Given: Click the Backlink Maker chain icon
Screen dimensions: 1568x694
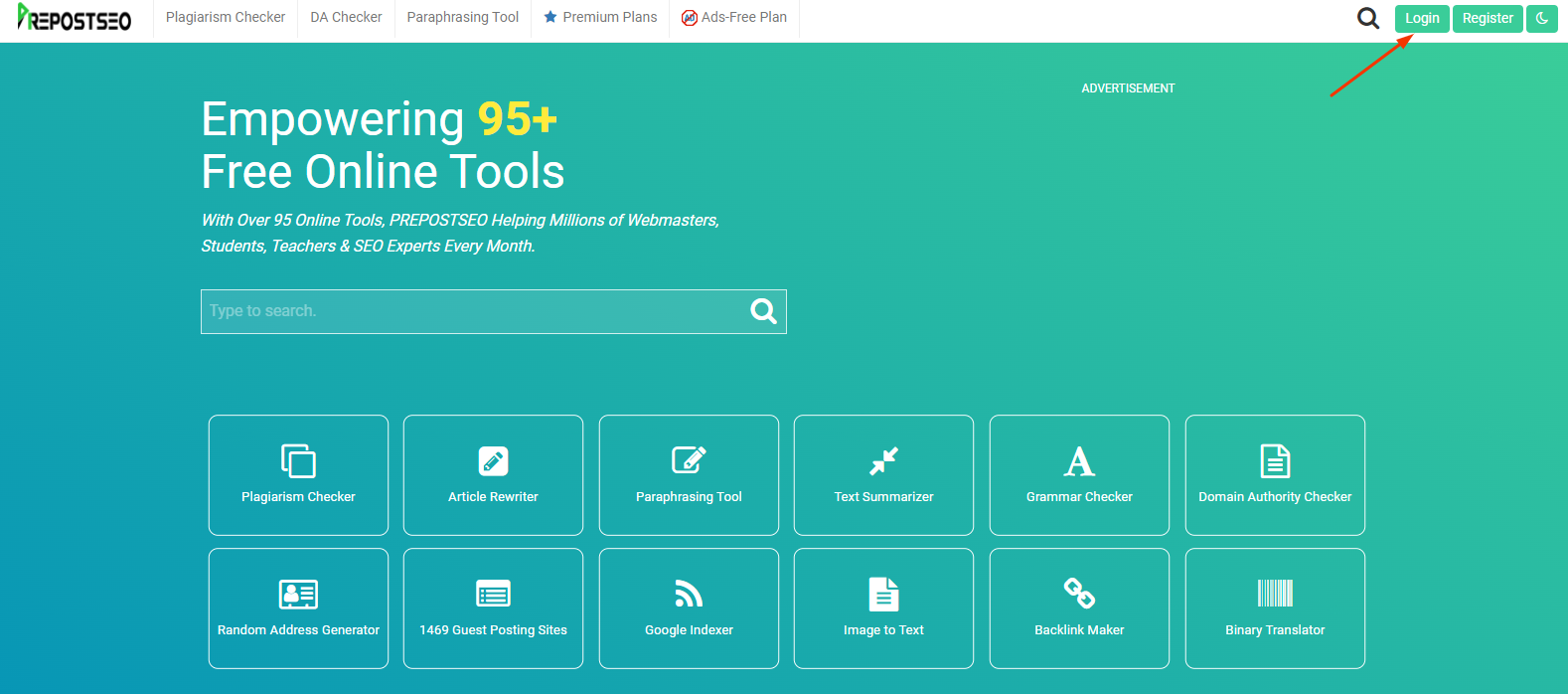Looking at the screenshot, I should [1079, 594].
